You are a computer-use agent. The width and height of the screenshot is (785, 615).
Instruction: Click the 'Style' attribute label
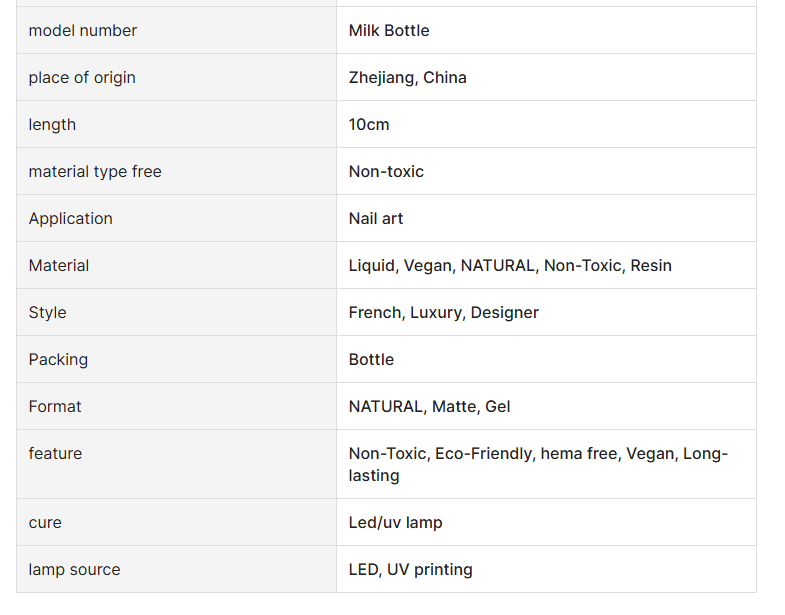[48, 313]
